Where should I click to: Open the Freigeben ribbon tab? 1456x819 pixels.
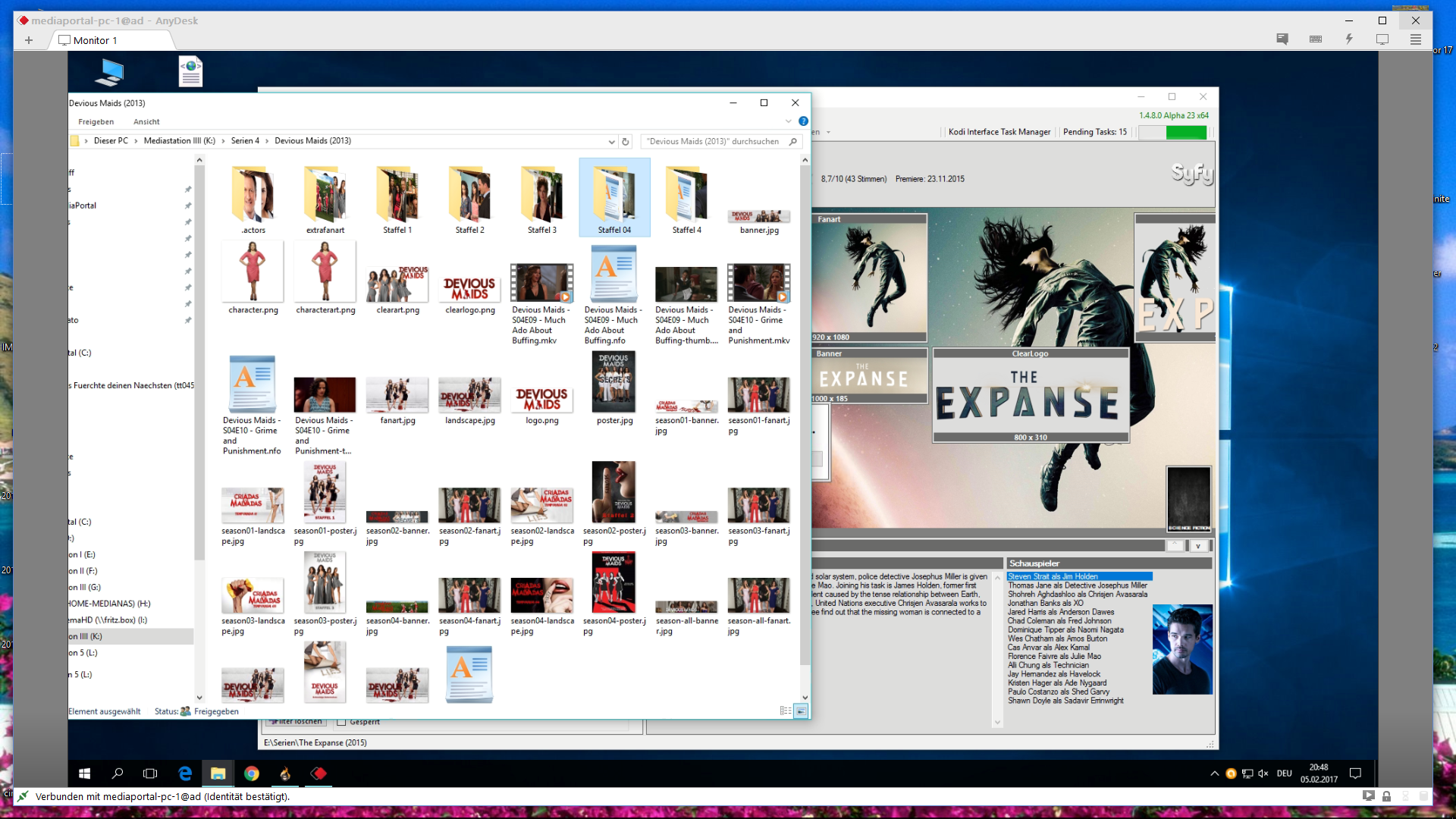(x=96, y=121)
